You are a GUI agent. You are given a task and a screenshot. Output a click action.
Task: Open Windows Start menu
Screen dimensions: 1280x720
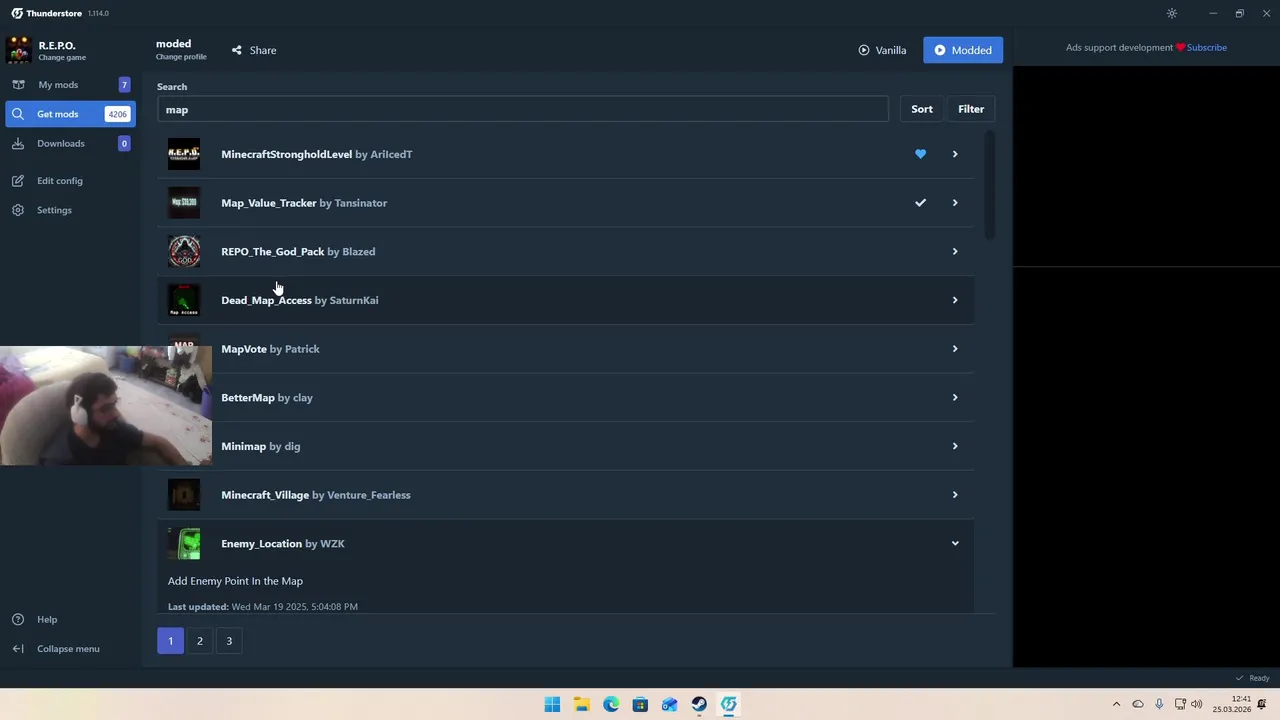552,704
